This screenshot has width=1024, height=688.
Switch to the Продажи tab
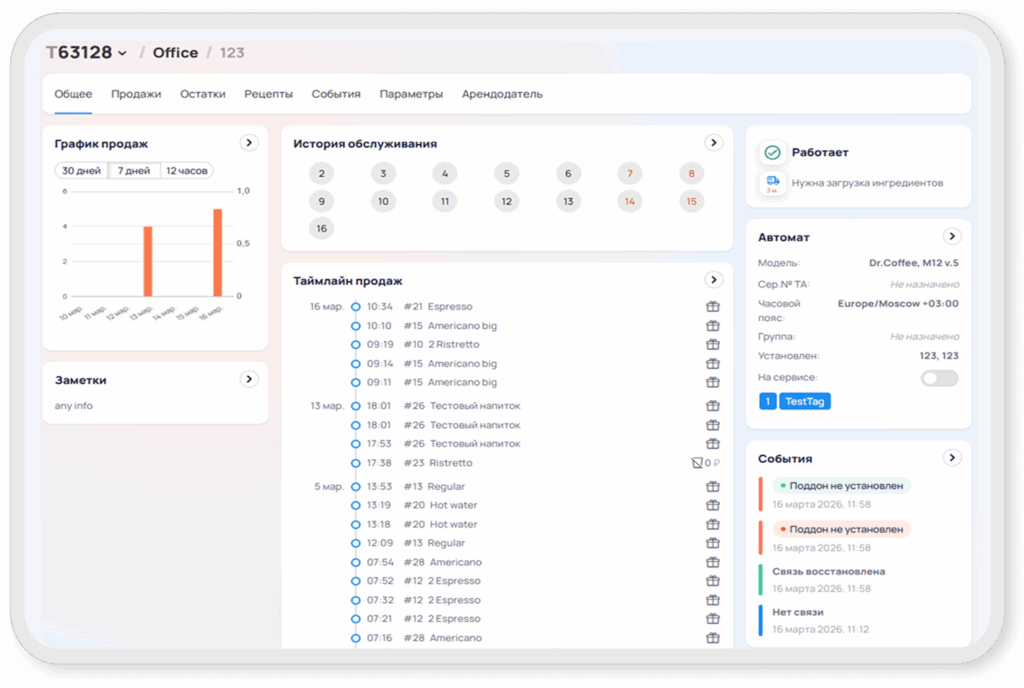click(x=136, y=94)
